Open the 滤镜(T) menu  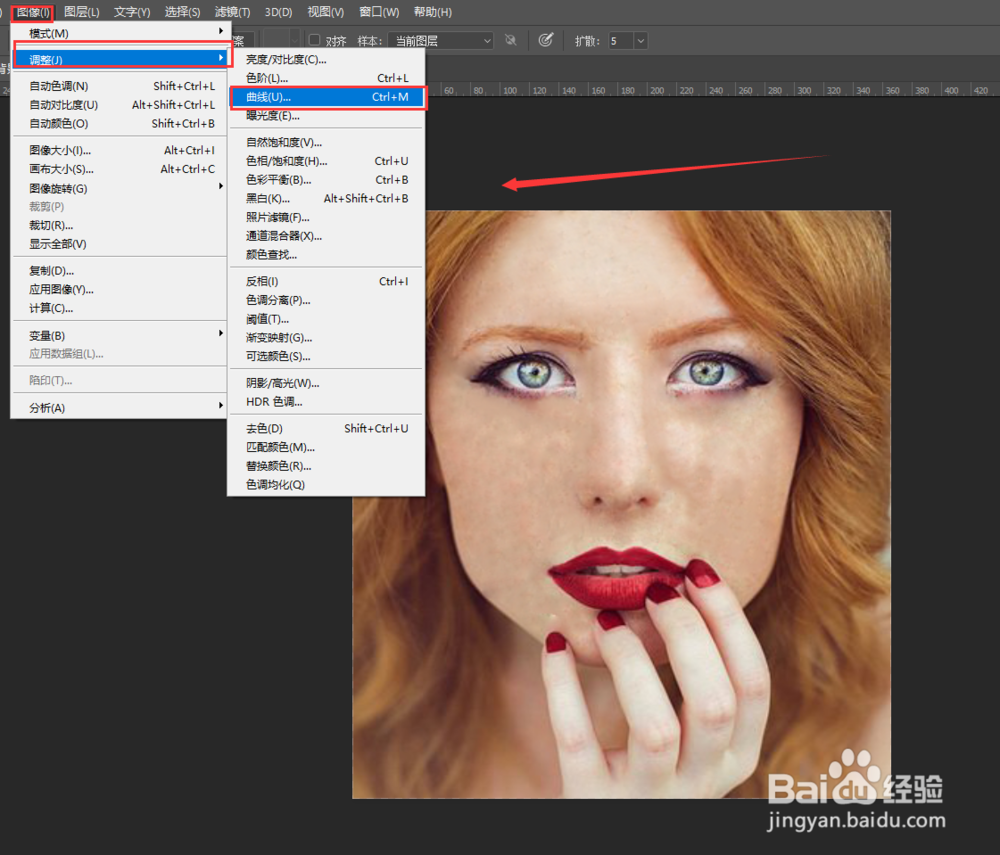click(x=232, y=12)
